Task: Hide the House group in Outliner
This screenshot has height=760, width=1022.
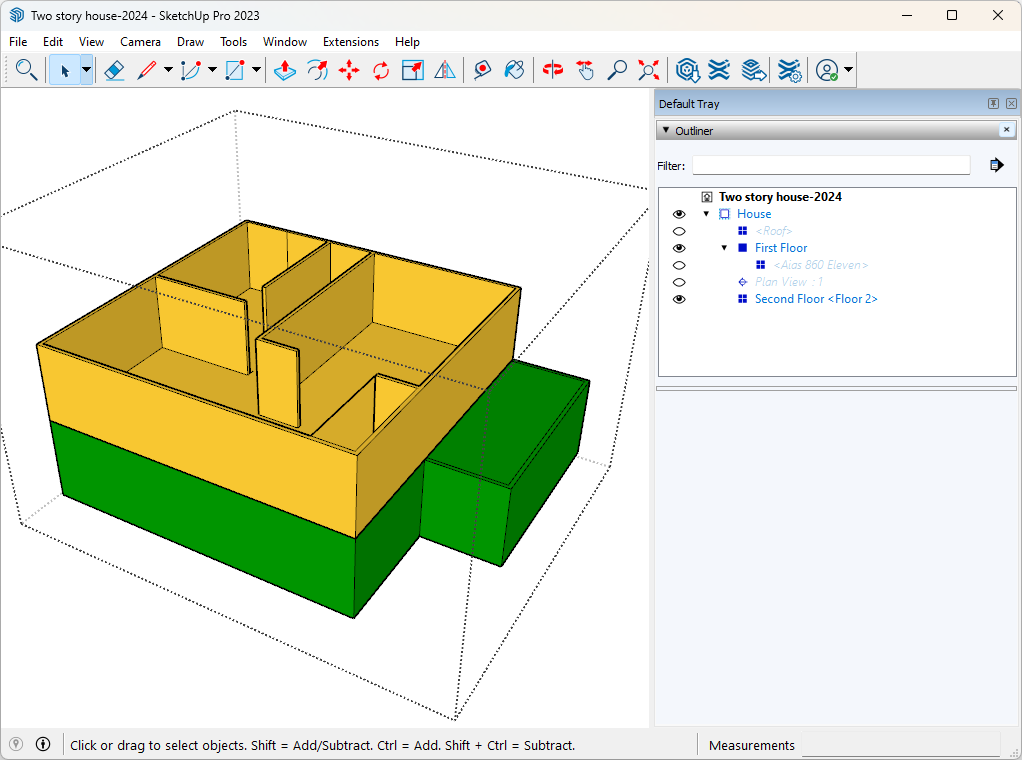Action: click(679, 214)
